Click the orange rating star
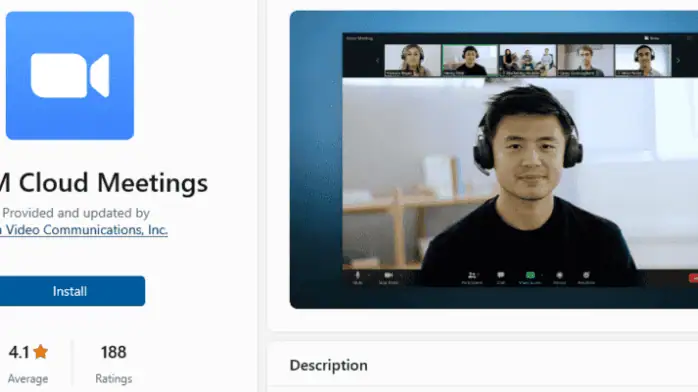Viewport: 698px width, 392px height. [x=41, y=352]
